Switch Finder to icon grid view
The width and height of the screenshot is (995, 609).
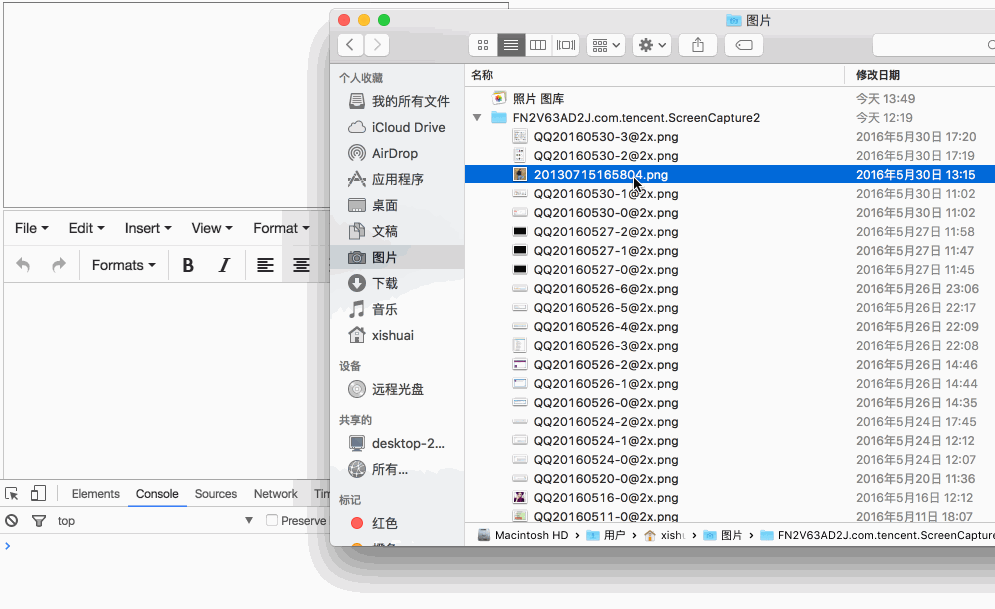click(x=482, y=45)
